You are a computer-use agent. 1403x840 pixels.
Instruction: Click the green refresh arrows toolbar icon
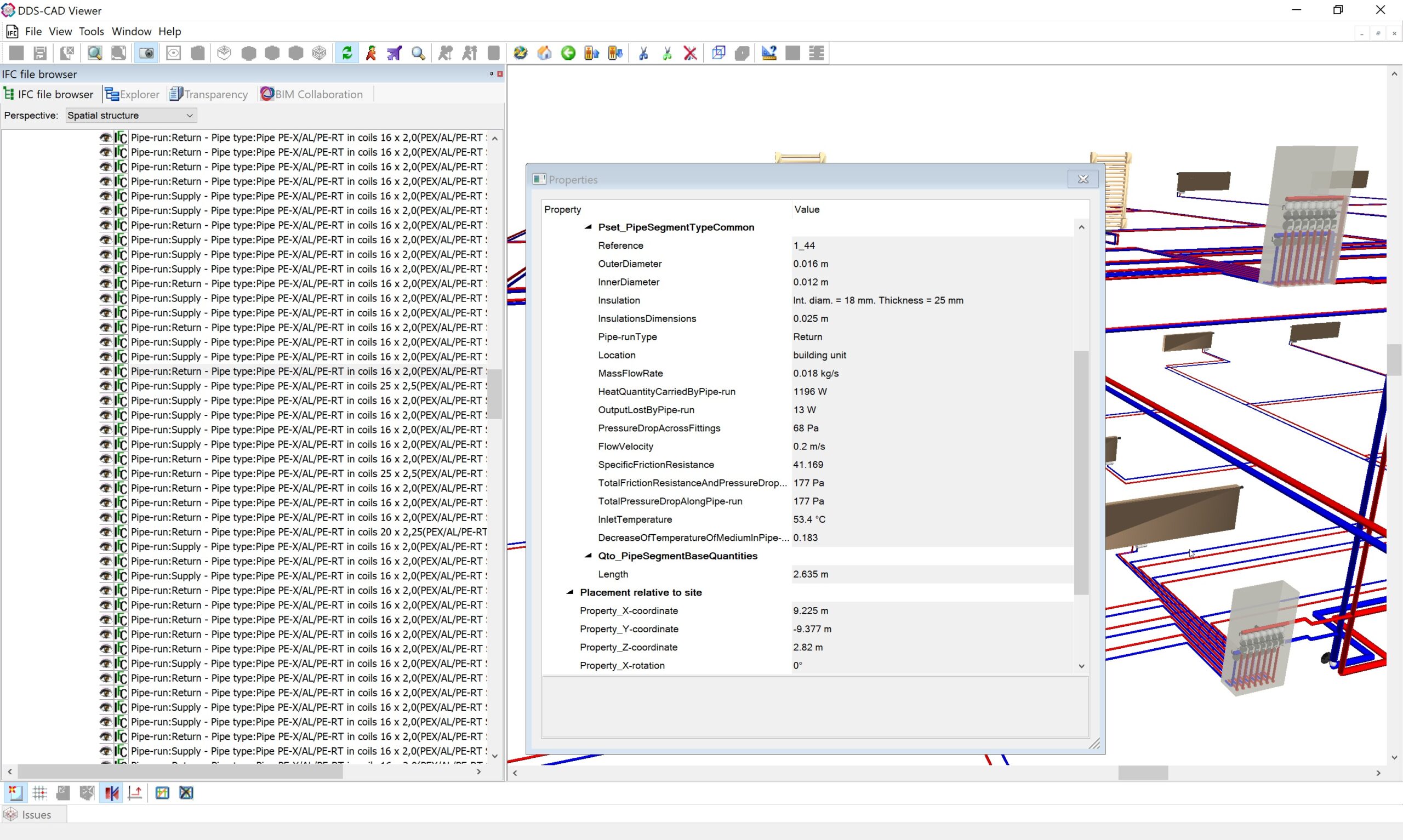(x=347, y=53)
